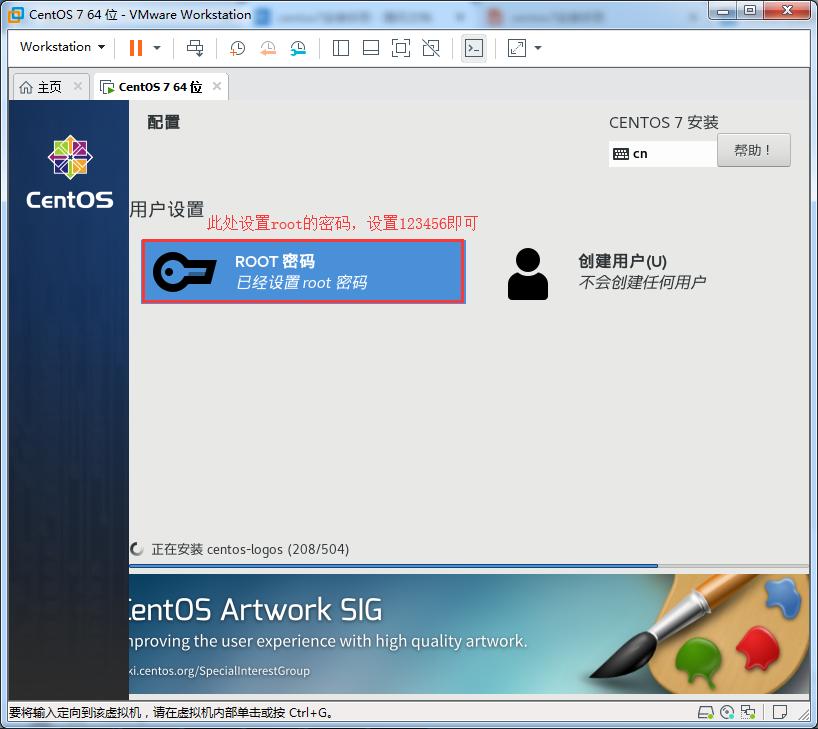
Task: Open the ROOT 密码 settings tile
Action: point(302,270)
